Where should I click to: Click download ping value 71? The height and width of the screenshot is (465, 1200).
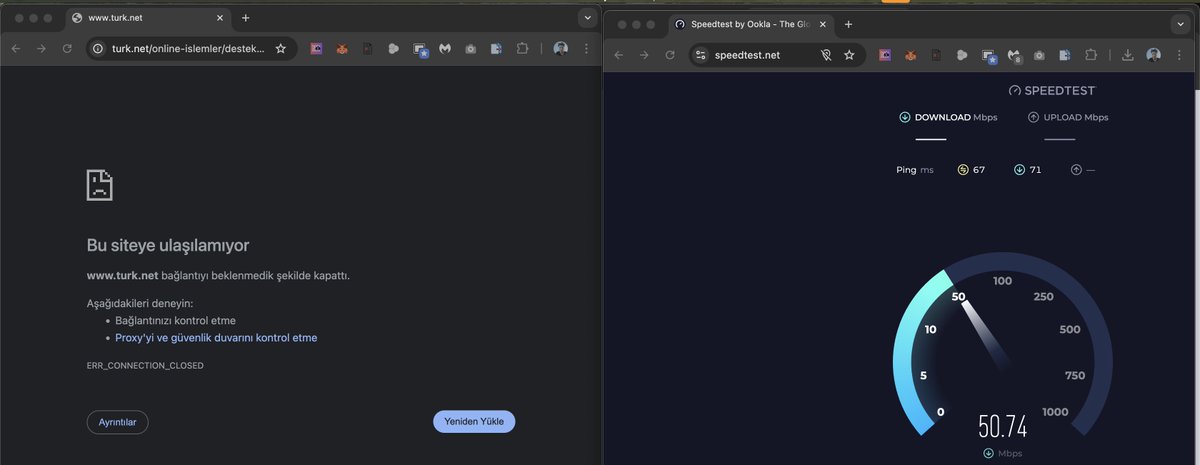pyautogui.click(x=1035, y=170)
